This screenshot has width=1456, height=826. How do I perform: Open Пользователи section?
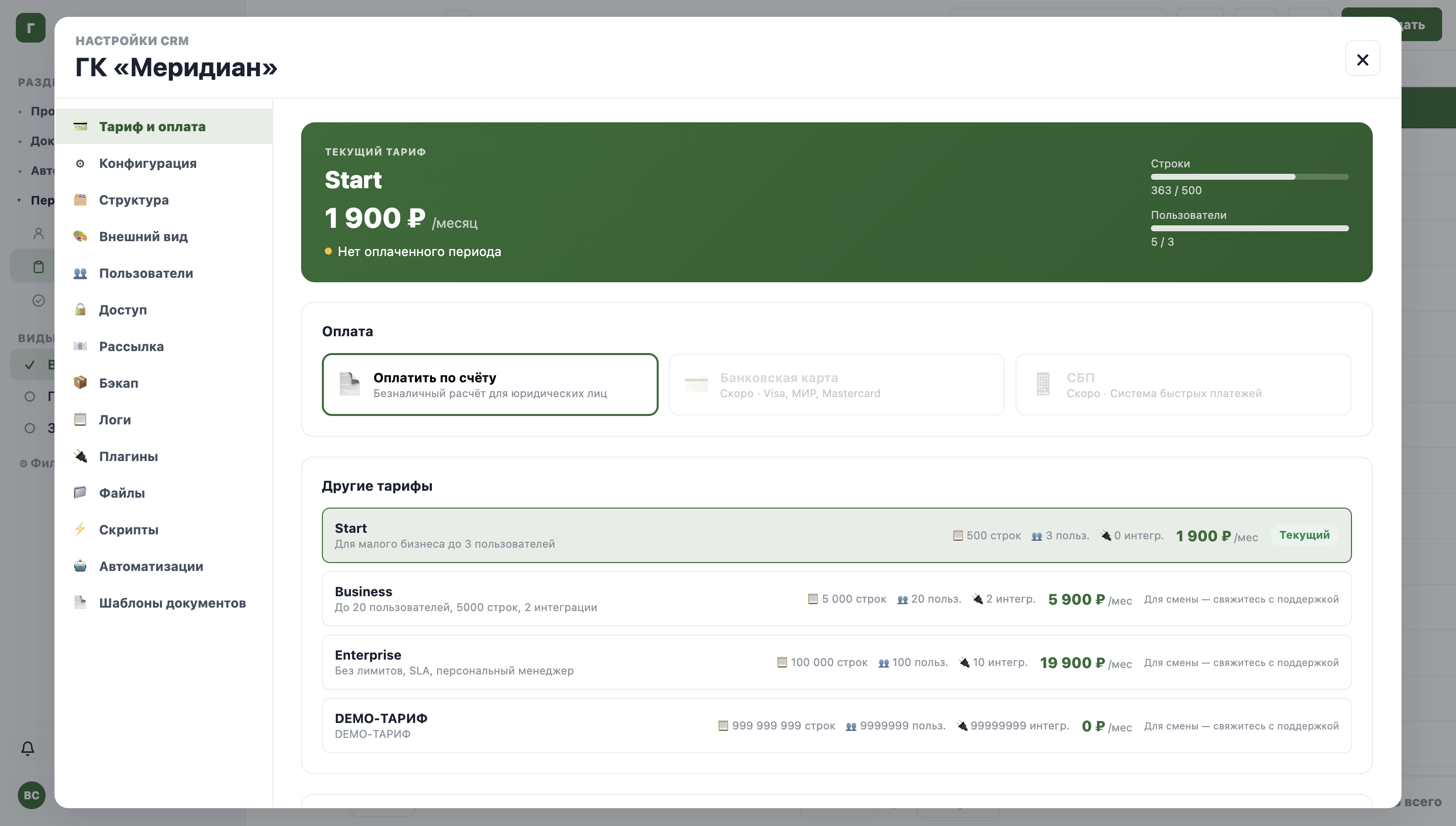[x=164, y=273]
